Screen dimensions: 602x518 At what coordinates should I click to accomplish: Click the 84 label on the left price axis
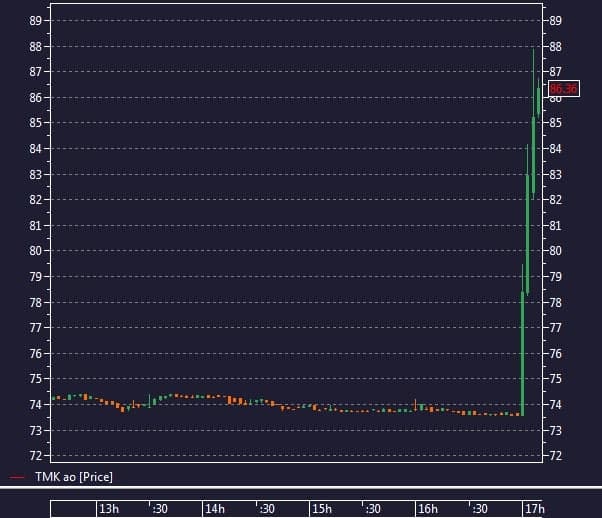(35, 149)
